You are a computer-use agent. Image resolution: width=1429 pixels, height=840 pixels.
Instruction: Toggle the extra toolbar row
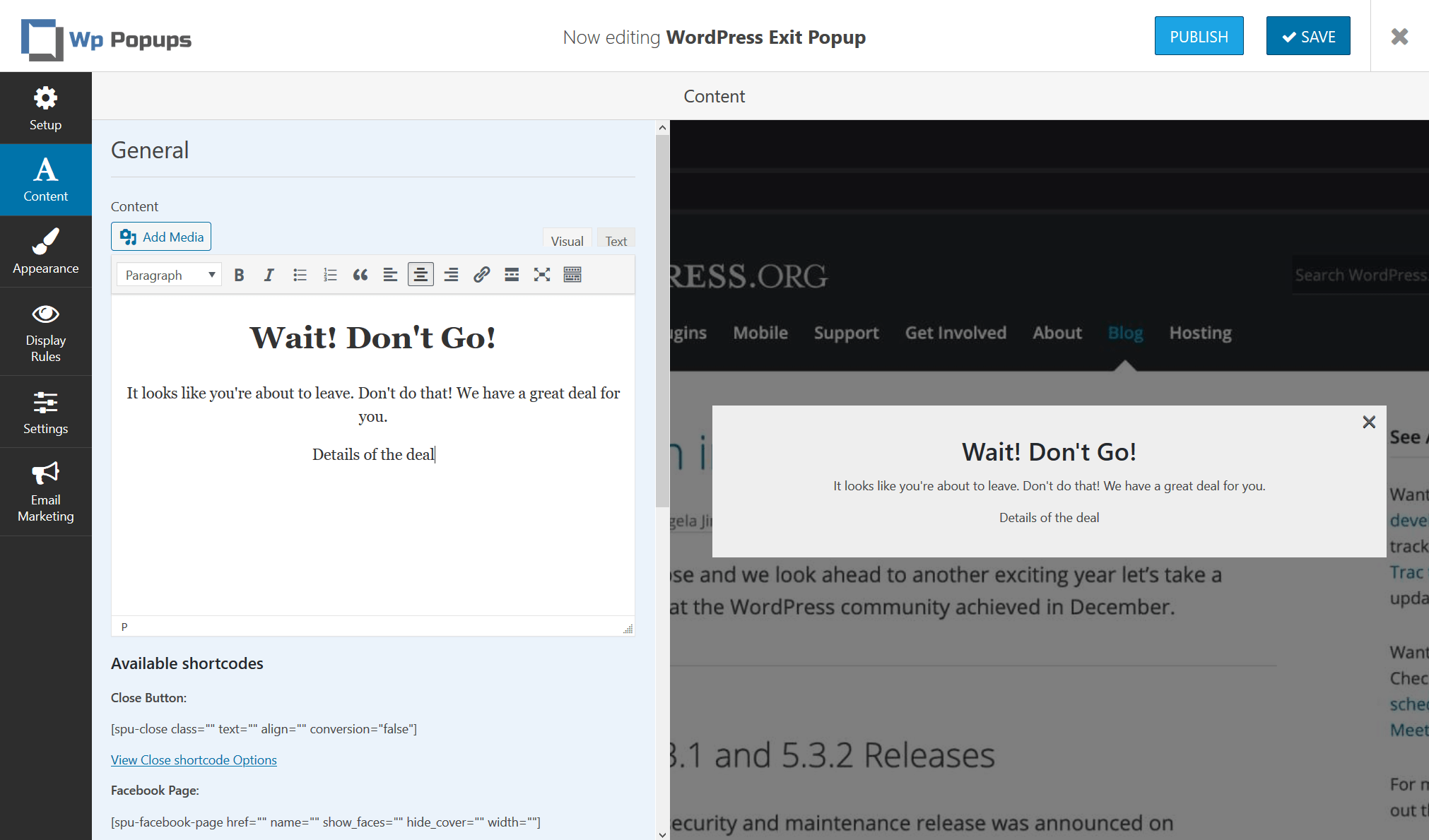click(x=572, y=274)
